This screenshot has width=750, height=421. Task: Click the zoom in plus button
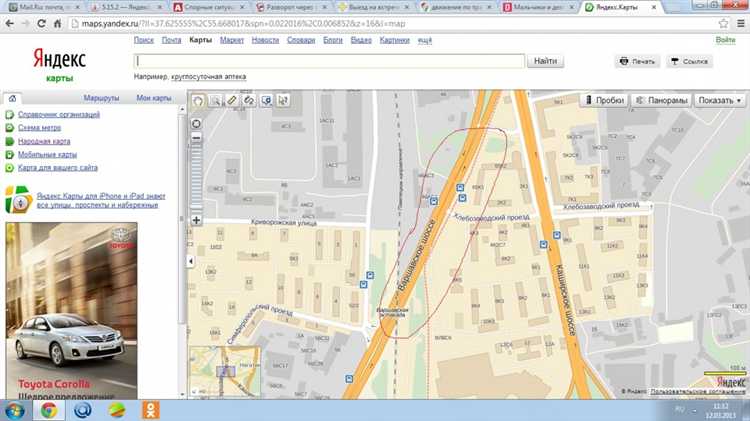(x=196, y=220)
